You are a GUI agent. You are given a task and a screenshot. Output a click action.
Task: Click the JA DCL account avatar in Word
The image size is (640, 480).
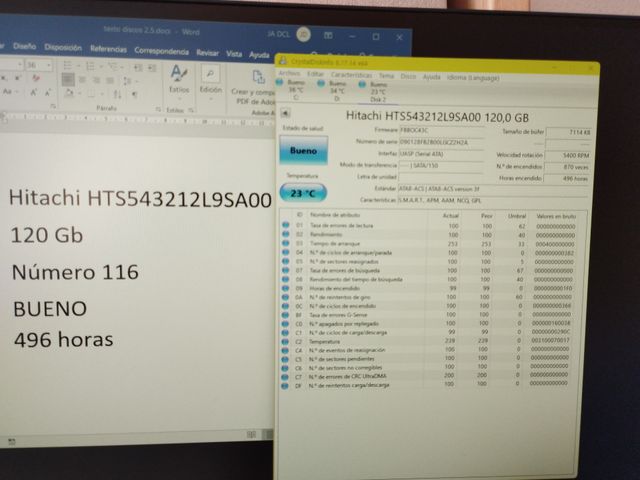[303, 35]
